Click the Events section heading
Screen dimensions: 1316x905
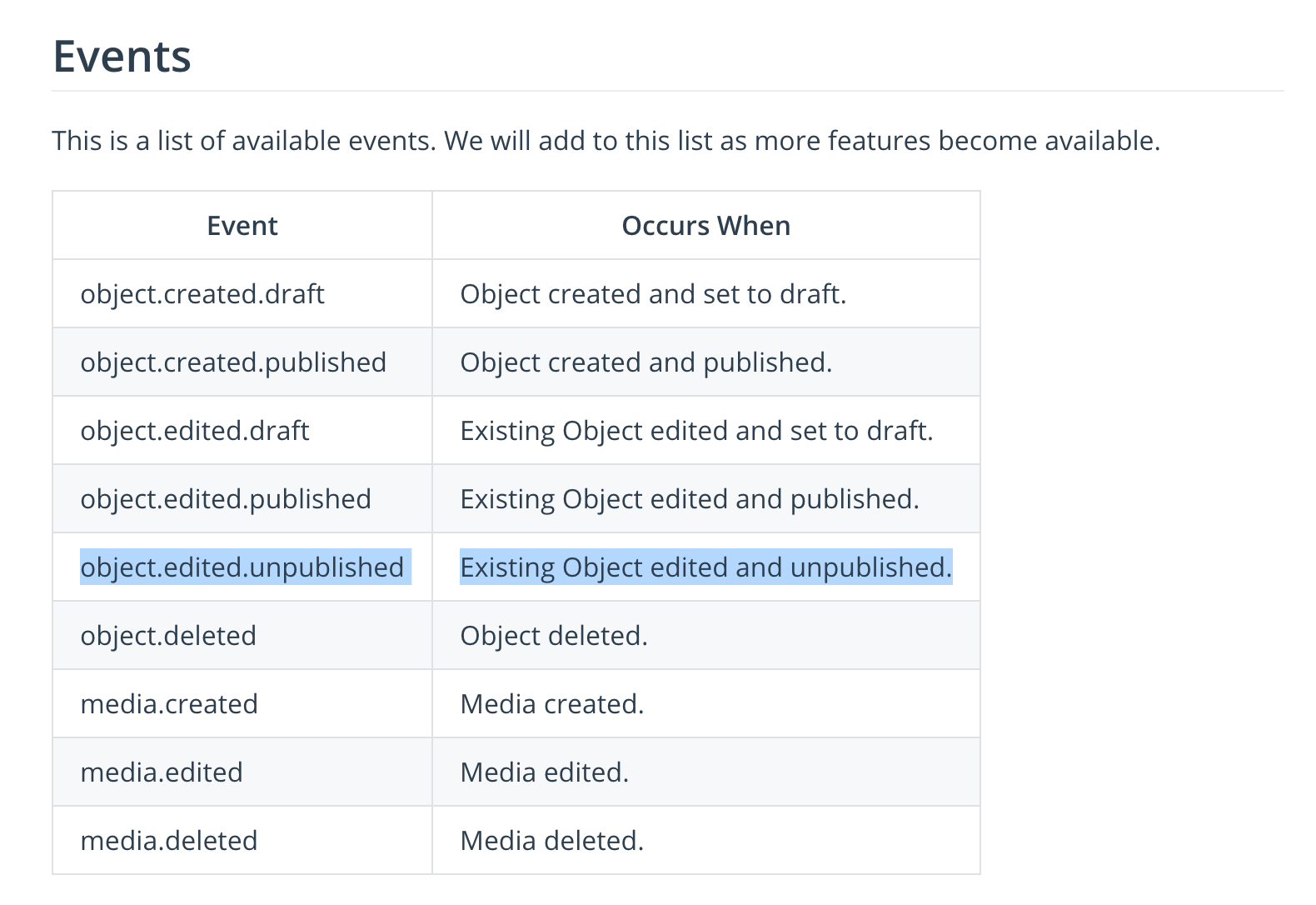[x=122, y=57]
